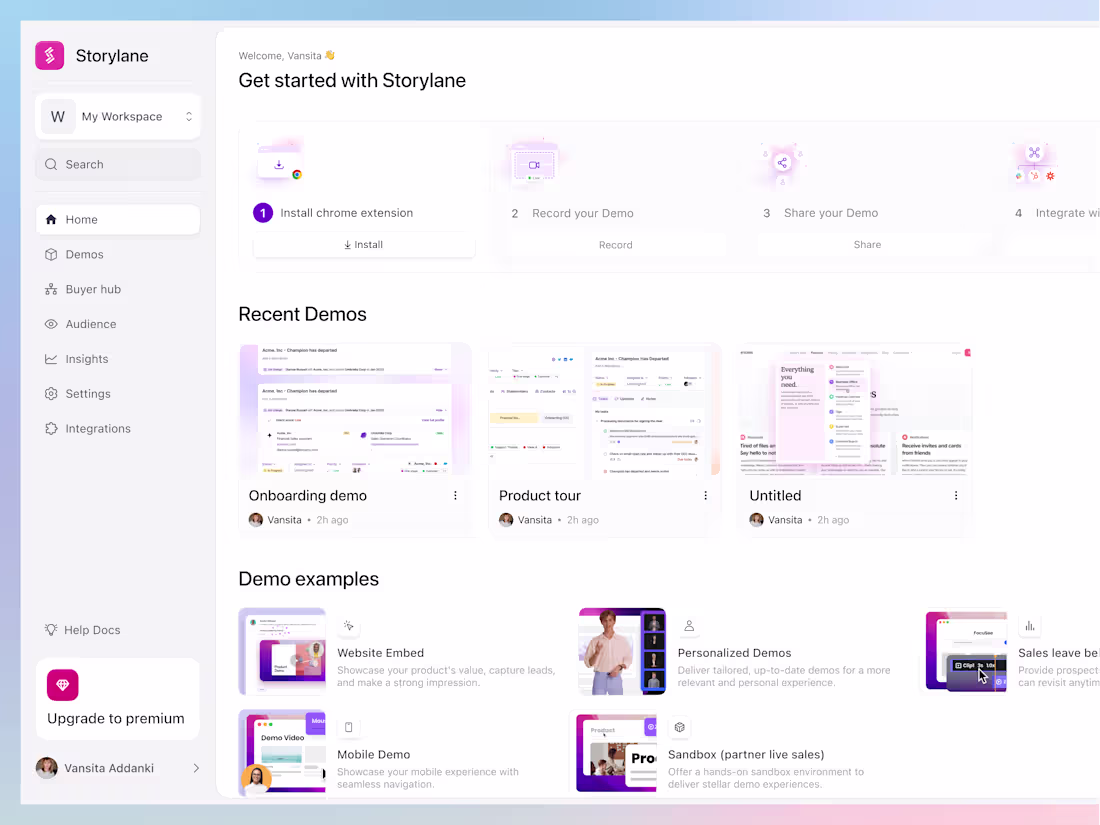The height and width of the screenshot is (825, 1100).
Task: Focus the Search field in sidebar
Action: tap(118, 164)
